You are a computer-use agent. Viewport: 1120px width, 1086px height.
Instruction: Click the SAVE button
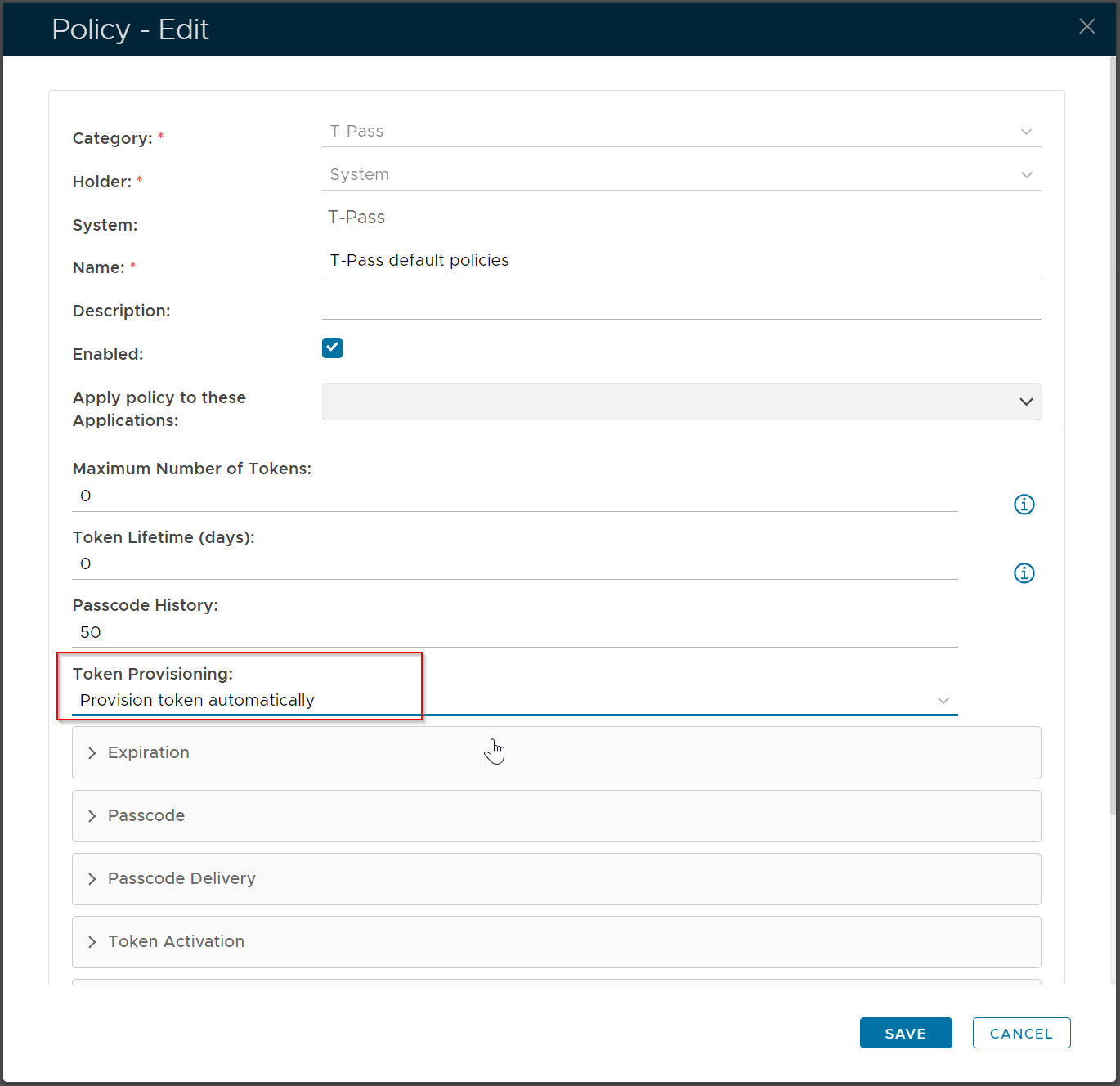click(x=905, y=1034)
